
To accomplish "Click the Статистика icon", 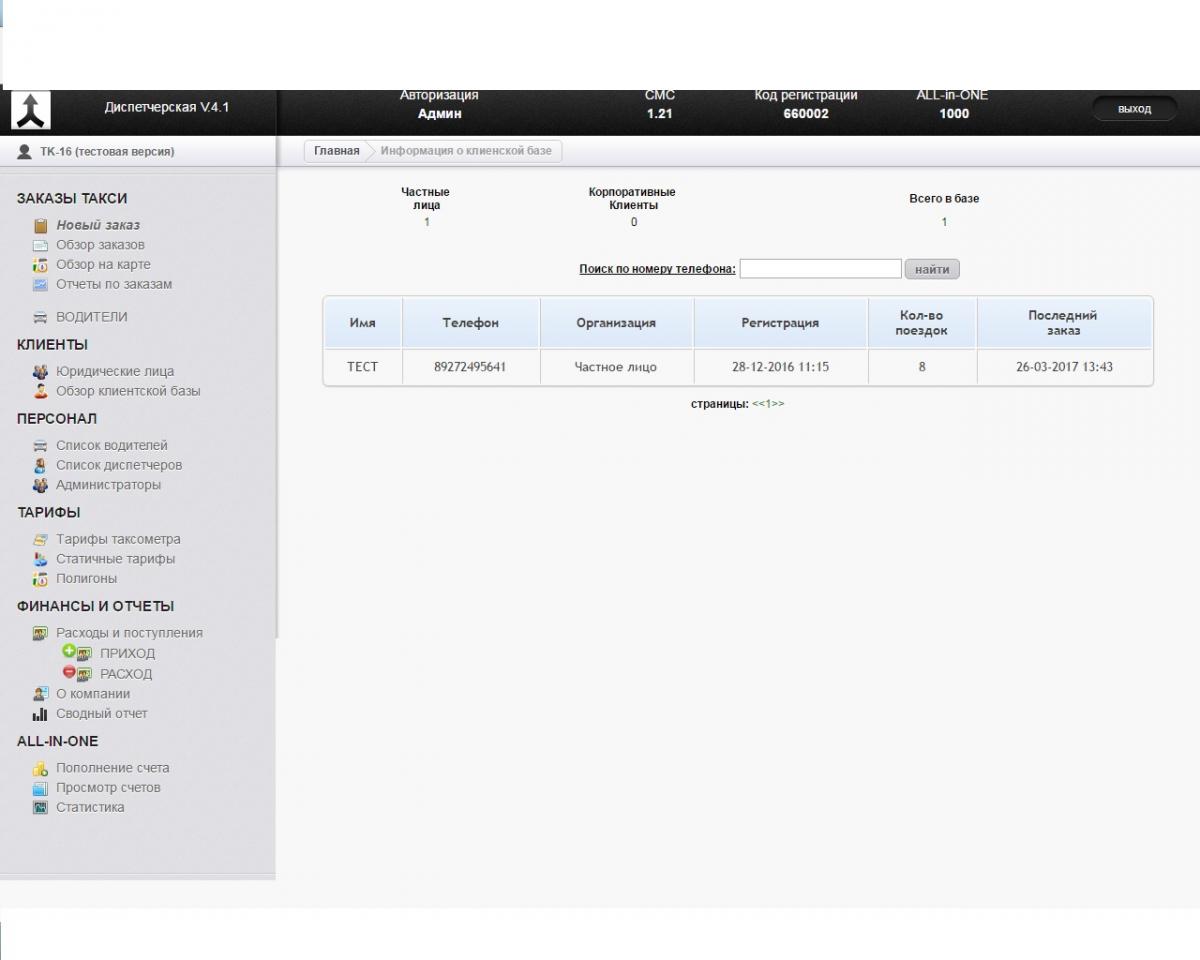I will 40,808.
